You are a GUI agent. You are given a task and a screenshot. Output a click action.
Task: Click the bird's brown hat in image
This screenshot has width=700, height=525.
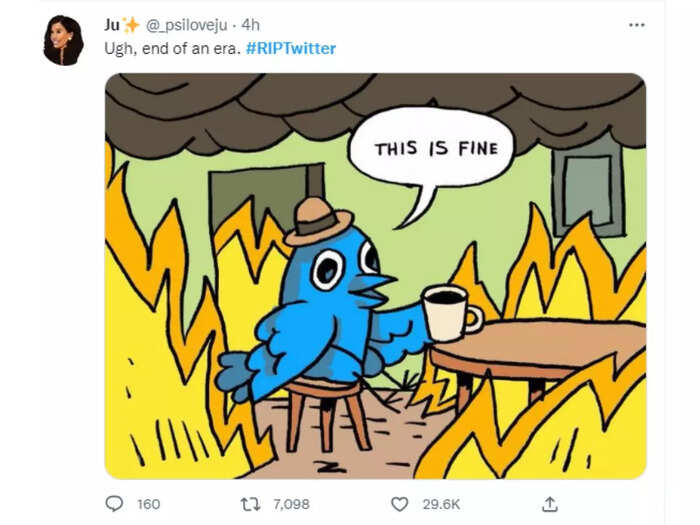[x=317, y=221]
